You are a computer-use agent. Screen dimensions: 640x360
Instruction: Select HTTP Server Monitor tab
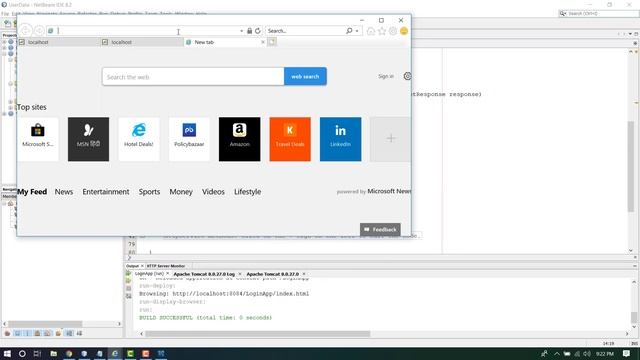coord(166,266)
